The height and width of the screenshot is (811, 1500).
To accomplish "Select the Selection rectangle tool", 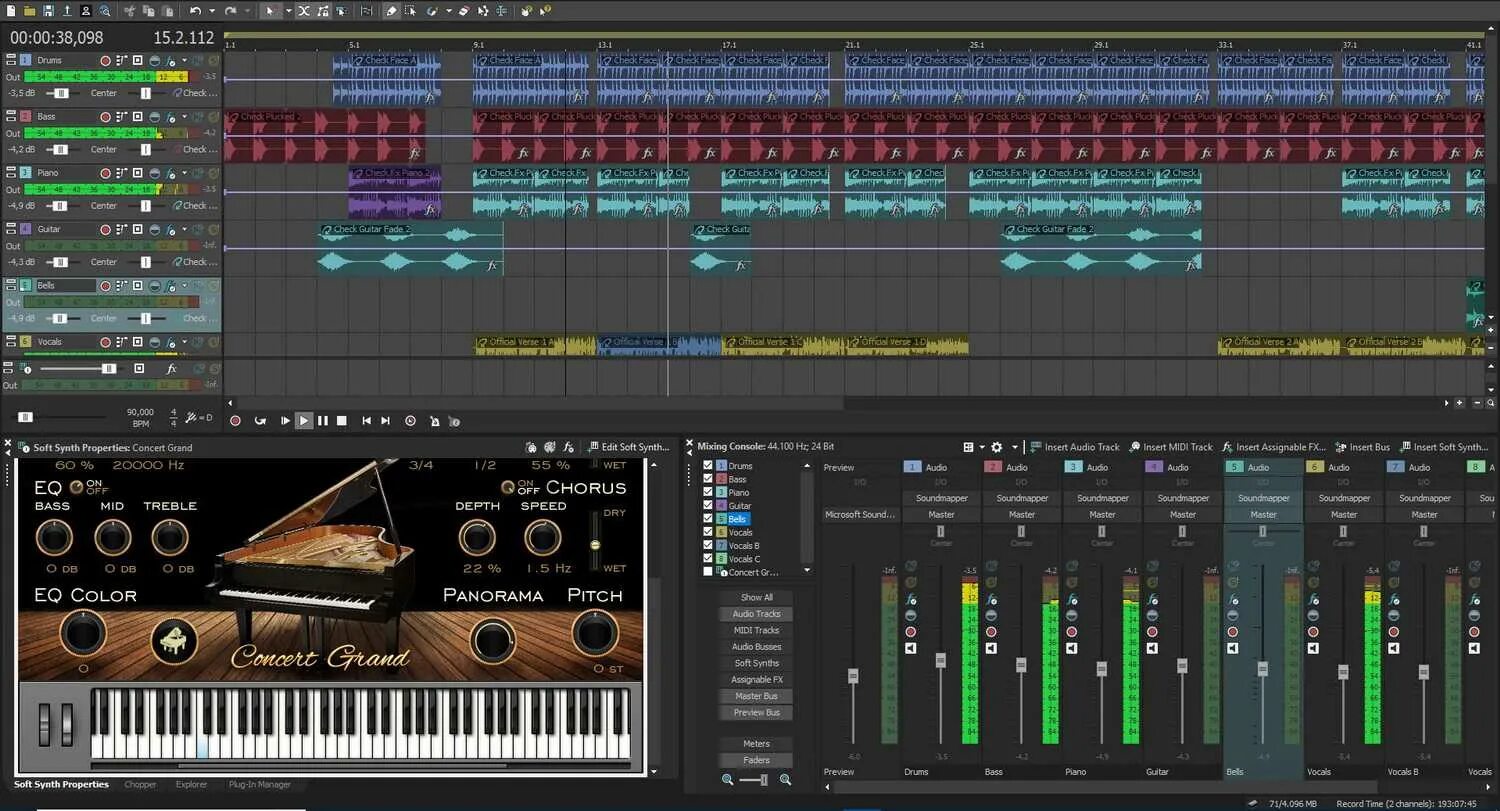I will pos(411,11).
